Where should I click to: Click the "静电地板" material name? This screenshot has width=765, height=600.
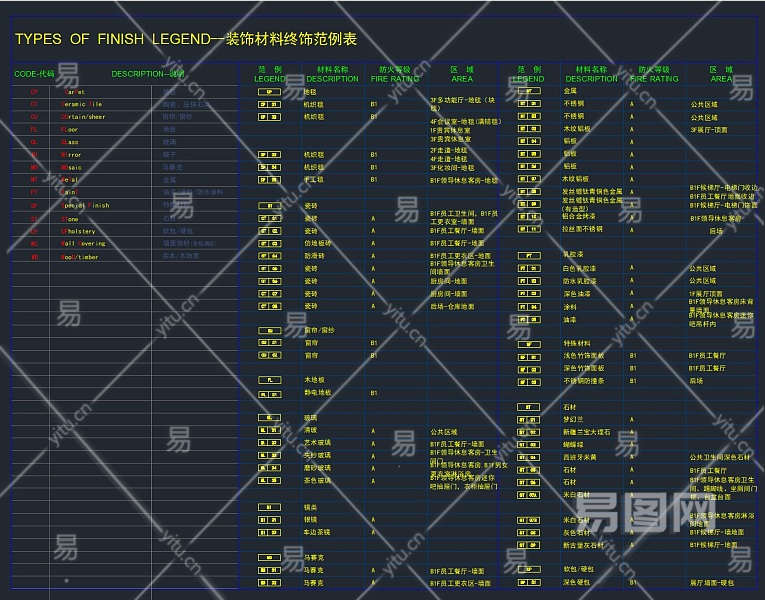[x=318, y=392]
